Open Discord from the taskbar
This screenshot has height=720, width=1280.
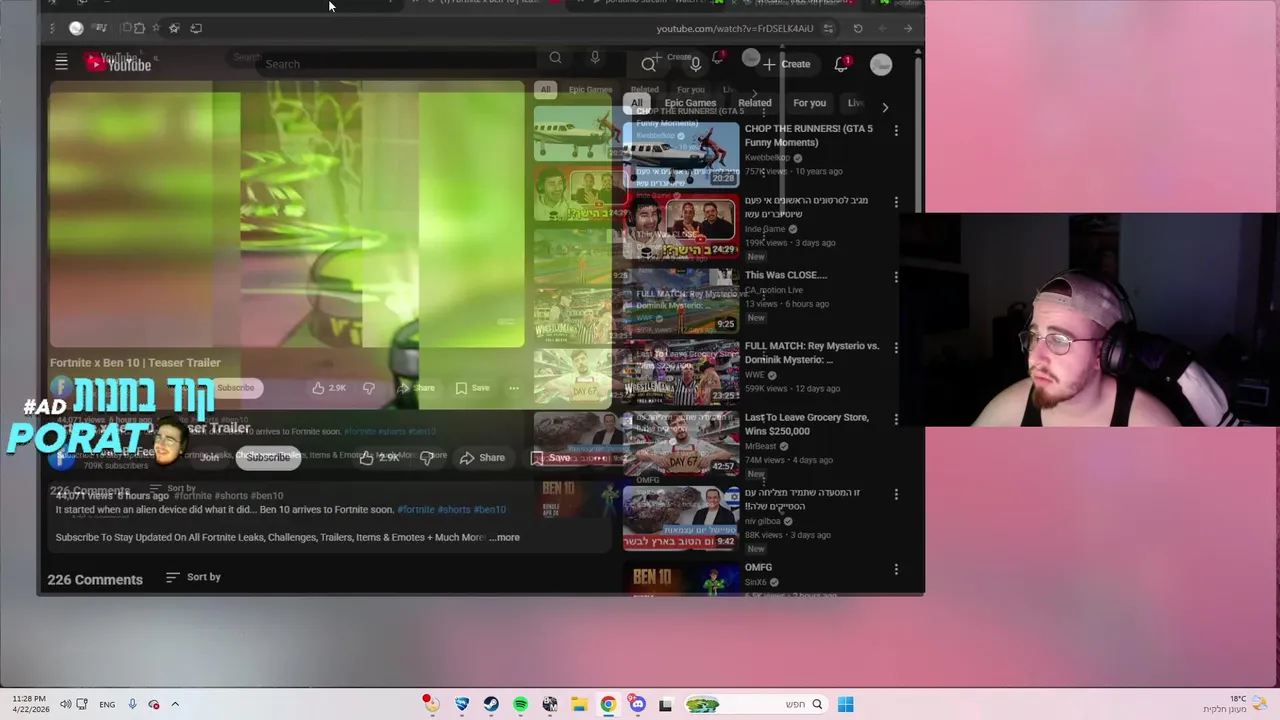pos(637,704)
